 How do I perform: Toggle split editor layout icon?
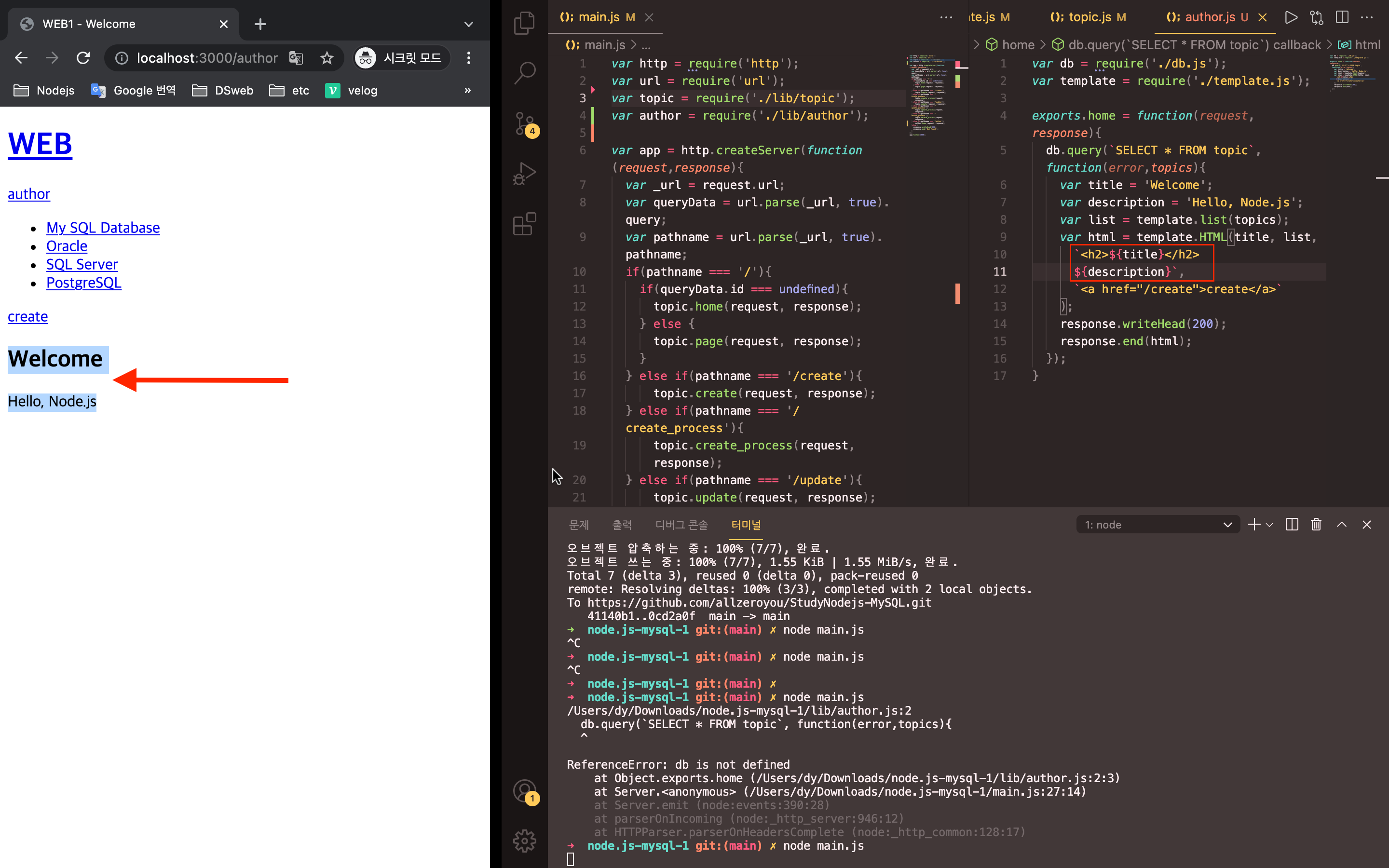1342,17
